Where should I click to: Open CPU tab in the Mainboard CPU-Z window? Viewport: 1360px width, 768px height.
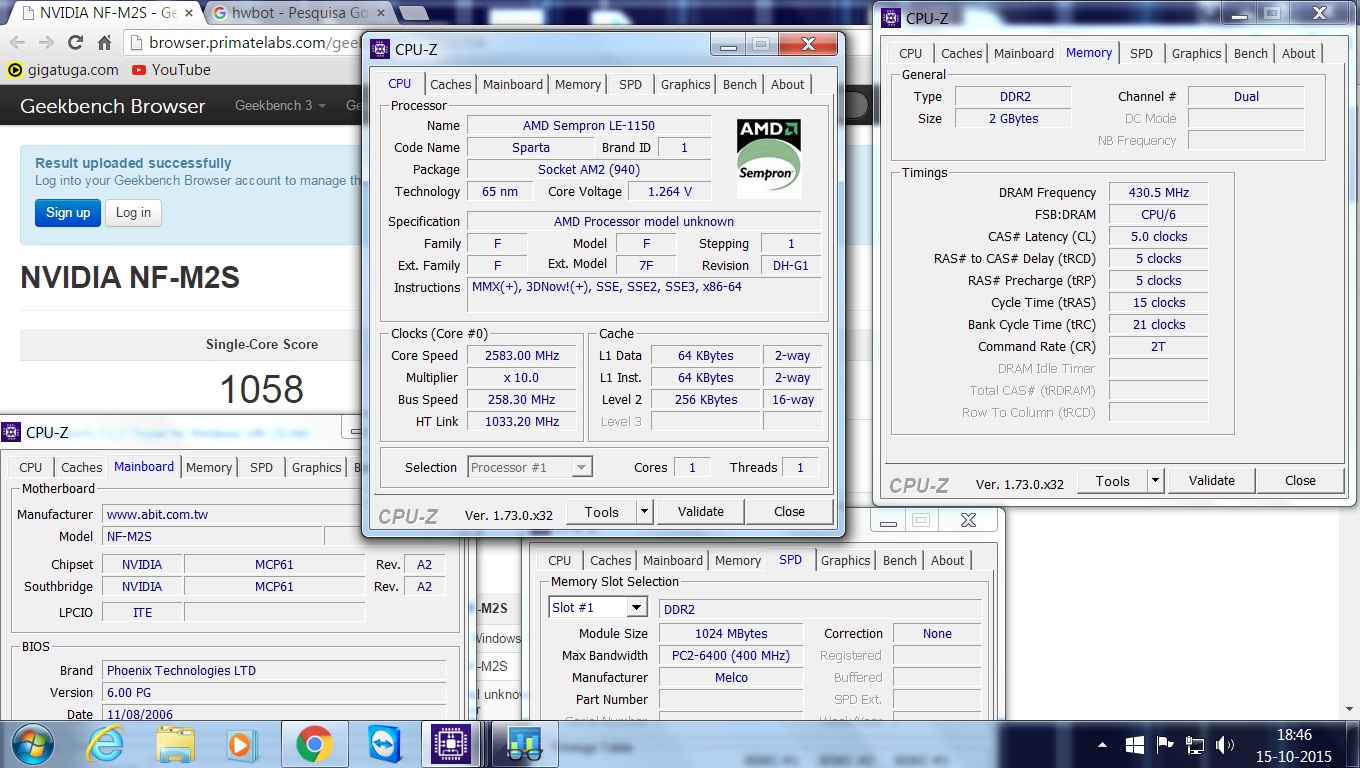31,467
